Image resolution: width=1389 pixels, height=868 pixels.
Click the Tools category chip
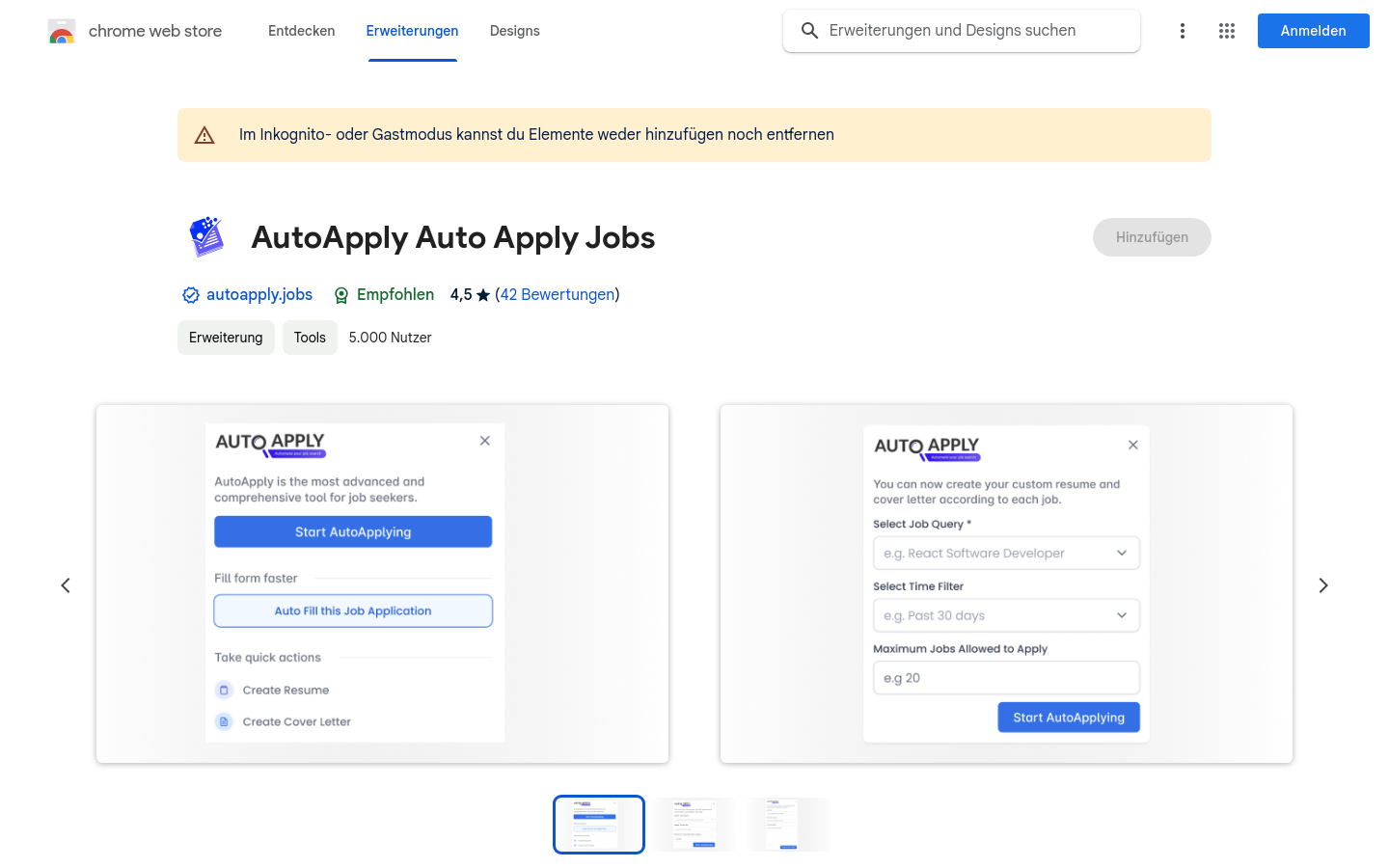[x=310, y=338]
